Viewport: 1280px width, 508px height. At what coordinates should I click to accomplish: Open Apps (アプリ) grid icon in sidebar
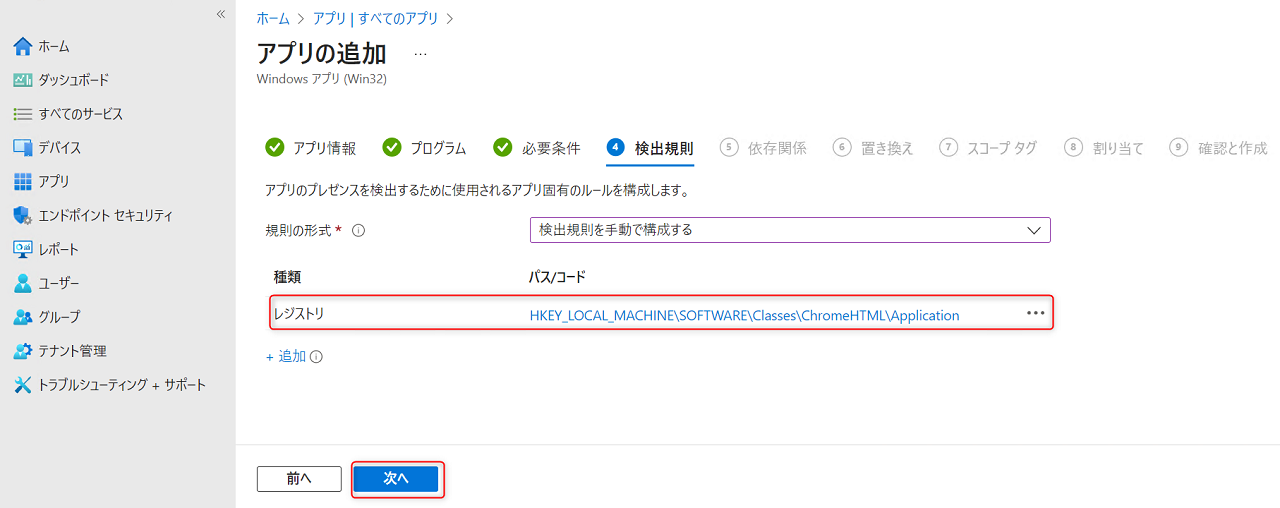pyautogui.click(x=22, y=182)
